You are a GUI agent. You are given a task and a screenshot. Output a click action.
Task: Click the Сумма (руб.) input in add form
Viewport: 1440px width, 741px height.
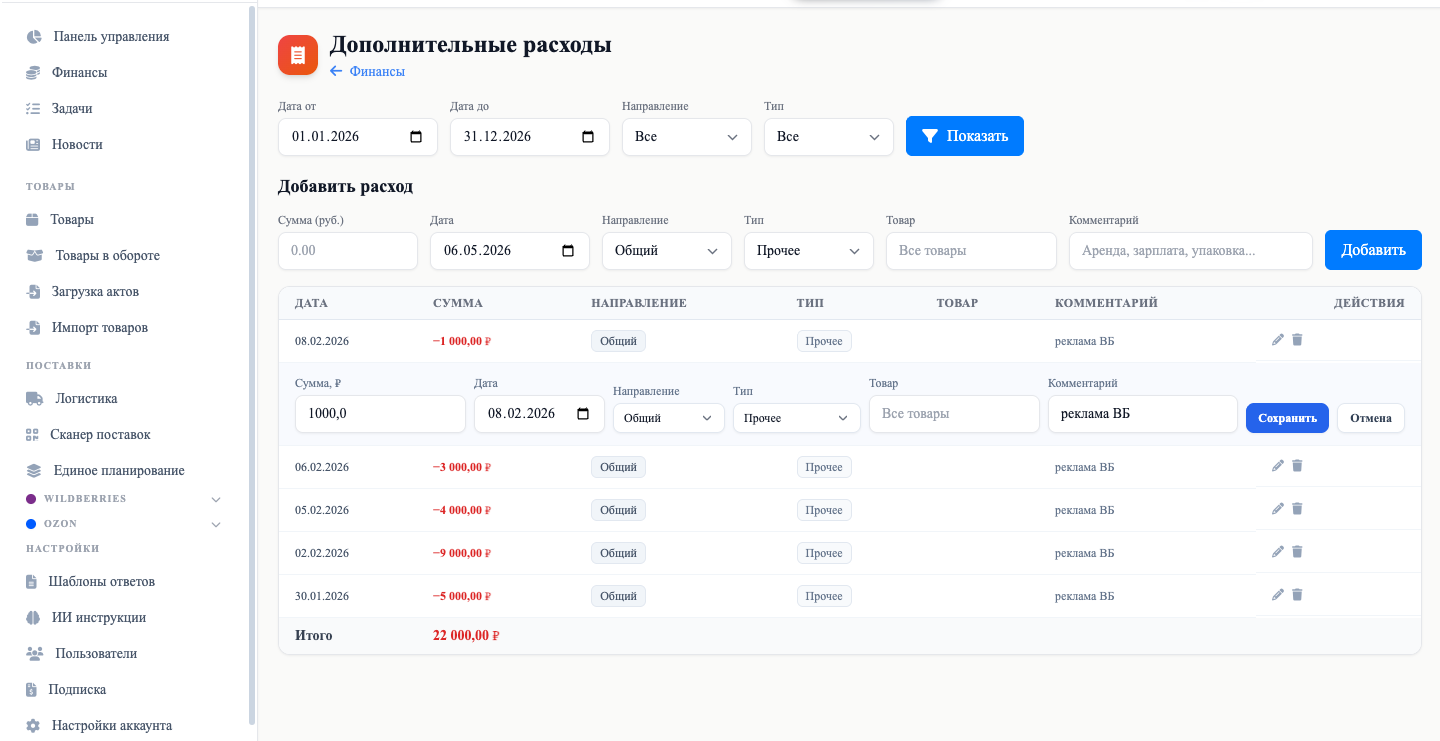(348, 251)
